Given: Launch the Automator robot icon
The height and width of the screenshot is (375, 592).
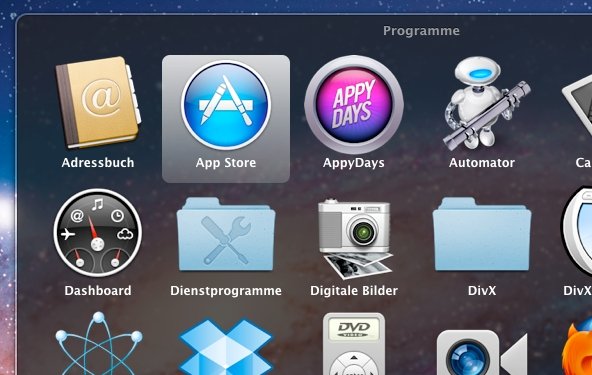Looking at the screenshot, I should coord(486,104).
